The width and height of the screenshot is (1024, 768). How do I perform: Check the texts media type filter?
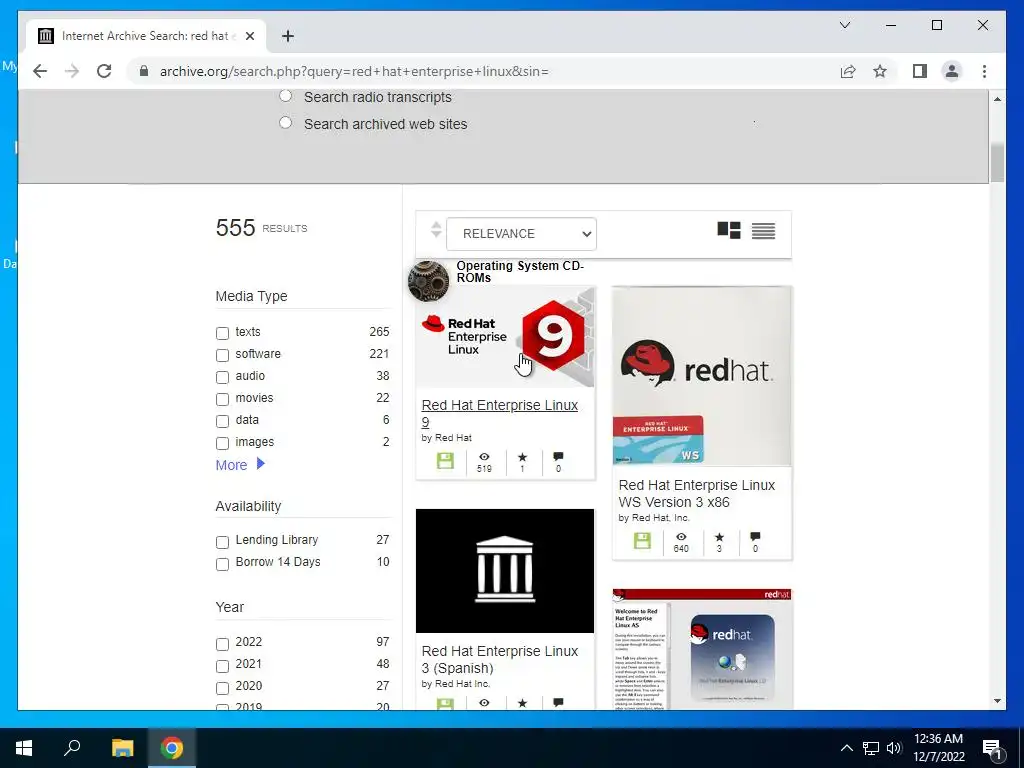[222, 333]
